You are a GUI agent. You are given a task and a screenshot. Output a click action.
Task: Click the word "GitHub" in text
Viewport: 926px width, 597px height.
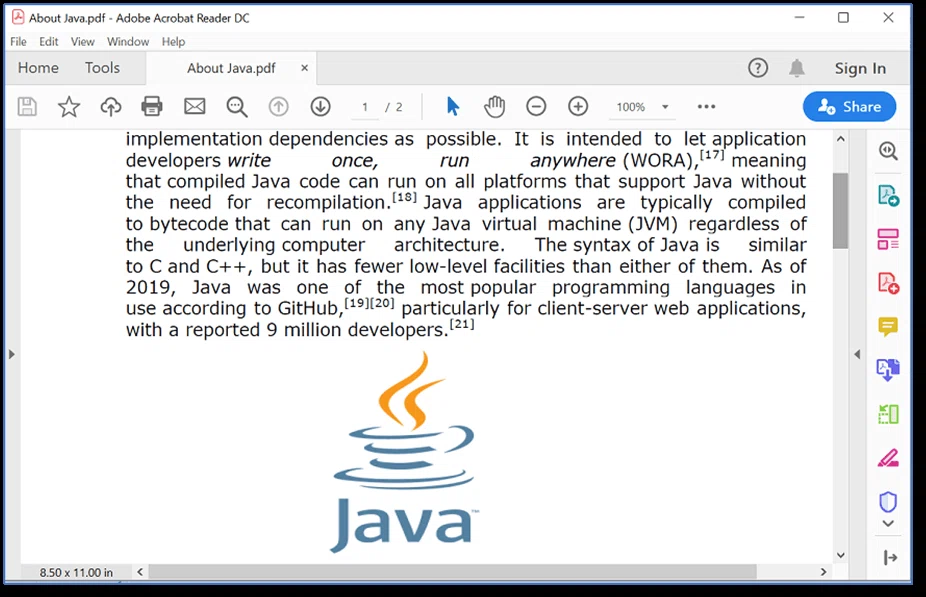pos(309,308)
